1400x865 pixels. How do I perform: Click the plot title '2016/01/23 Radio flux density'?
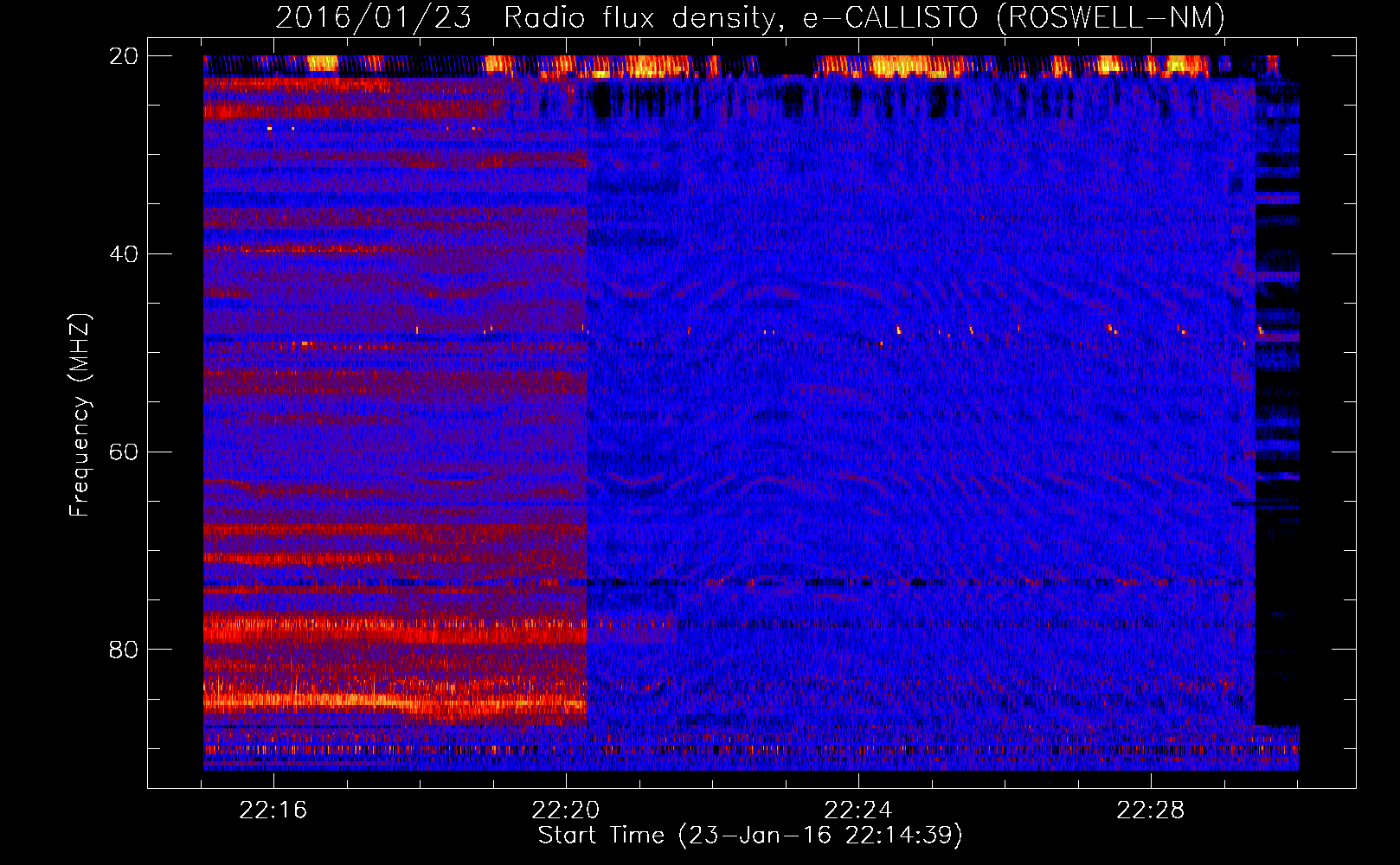[x=750, y=17]
